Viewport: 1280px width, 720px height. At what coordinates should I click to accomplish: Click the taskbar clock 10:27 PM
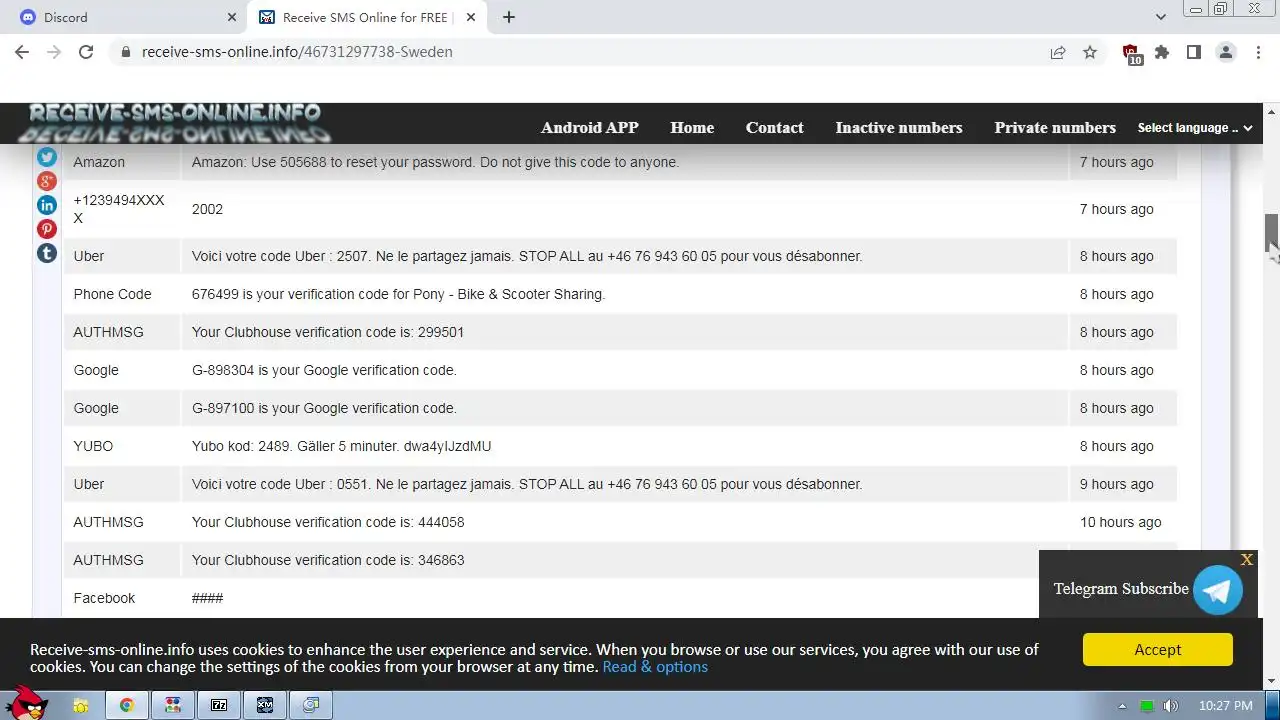[1225, 706]
